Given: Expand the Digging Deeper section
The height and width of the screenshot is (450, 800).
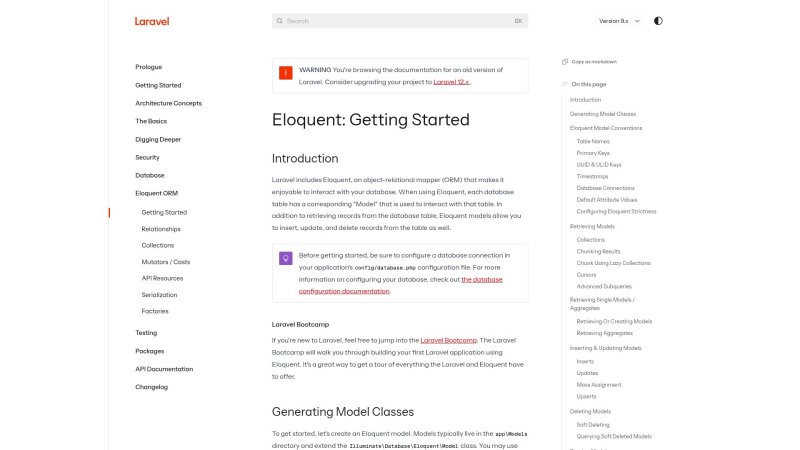Looking at the screenshot, I should pos(158,139).
